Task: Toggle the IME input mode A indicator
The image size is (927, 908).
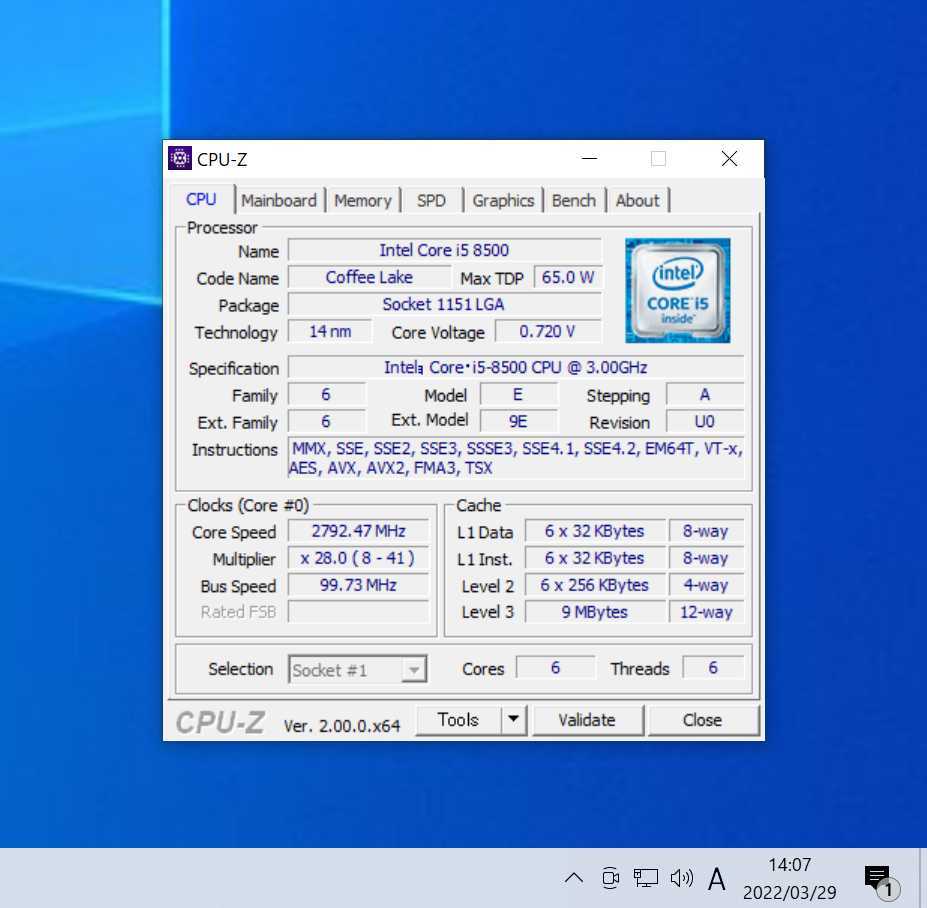Action: point(717,878)
